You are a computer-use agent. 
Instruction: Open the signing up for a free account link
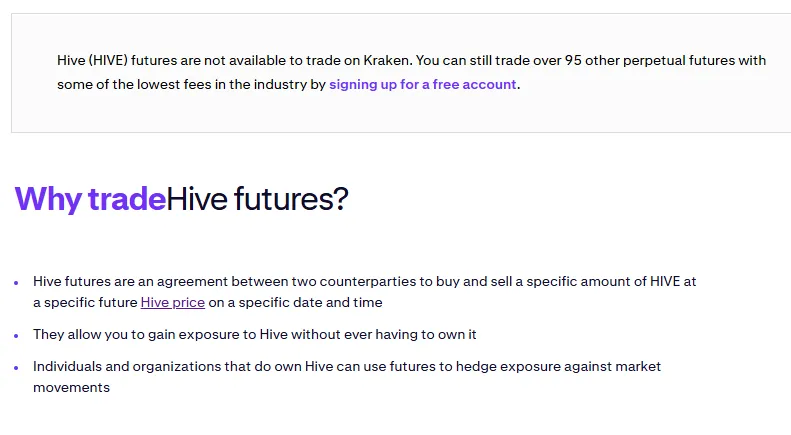(423, 84)
